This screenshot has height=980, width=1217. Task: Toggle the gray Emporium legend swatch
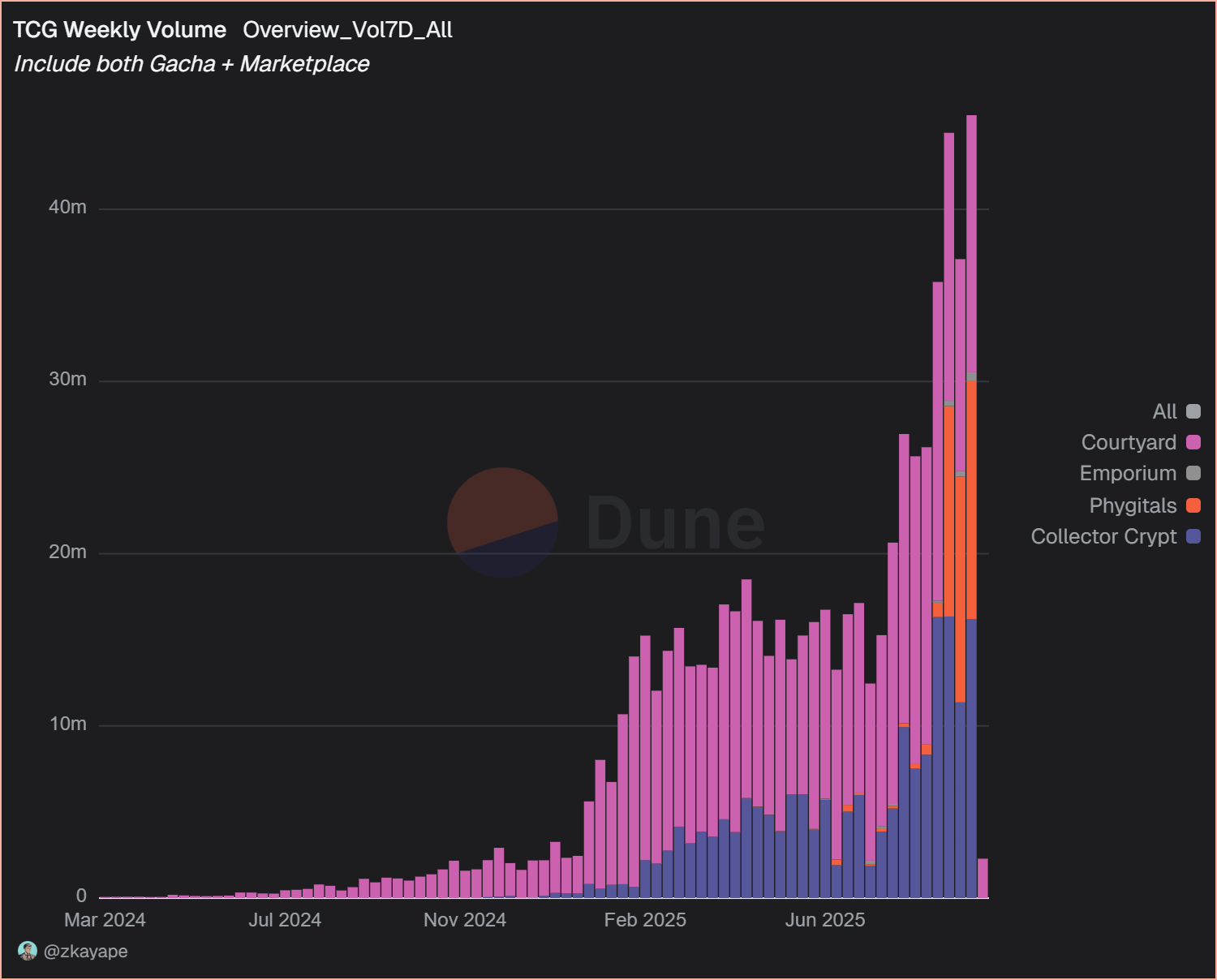(1193, 473)
